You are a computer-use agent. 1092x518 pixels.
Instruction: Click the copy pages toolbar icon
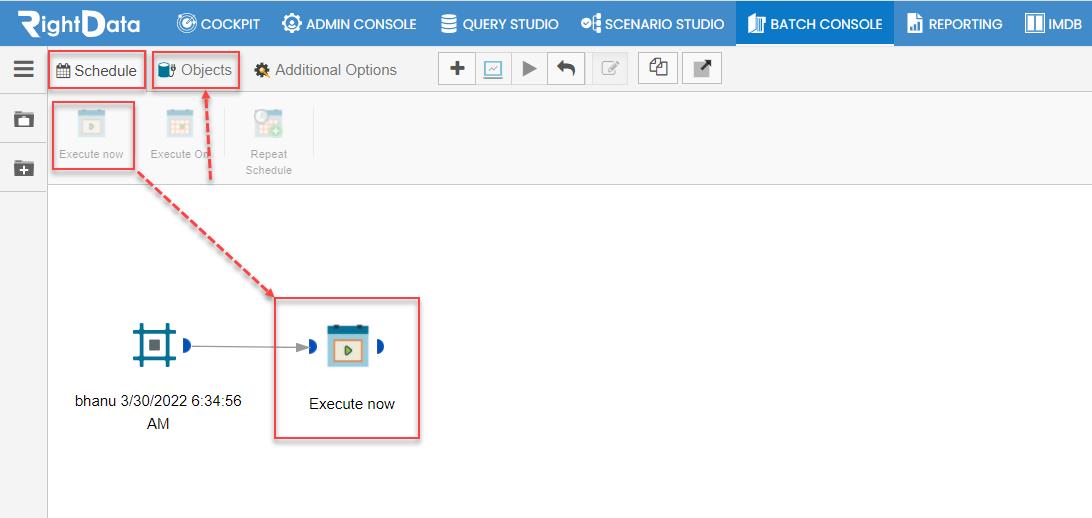(658, 68)
